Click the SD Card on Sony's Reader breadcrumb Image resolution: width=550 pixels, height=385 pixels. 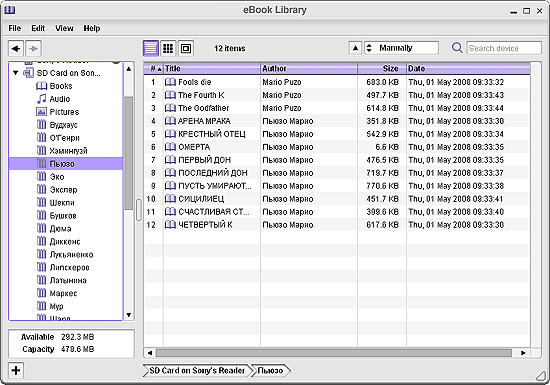(x=197, y=370)
